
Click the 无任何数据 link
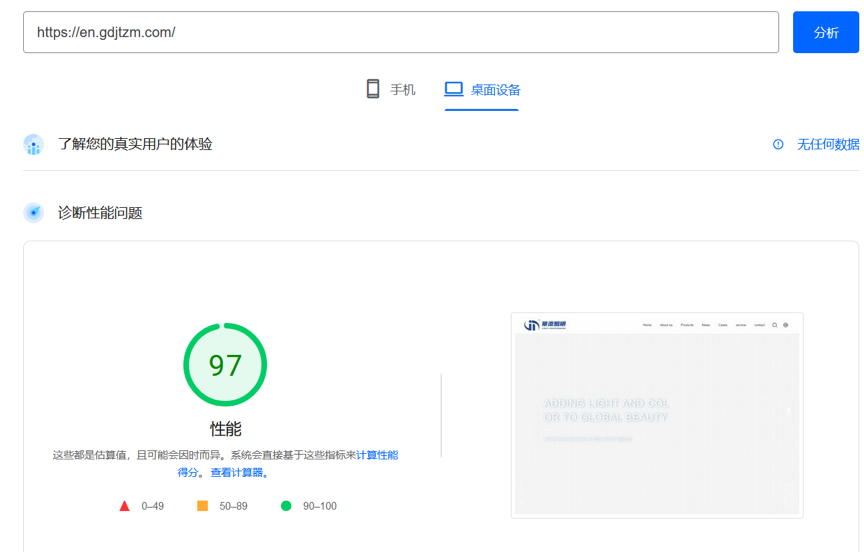pyautogui.click(x=827, y=144)
